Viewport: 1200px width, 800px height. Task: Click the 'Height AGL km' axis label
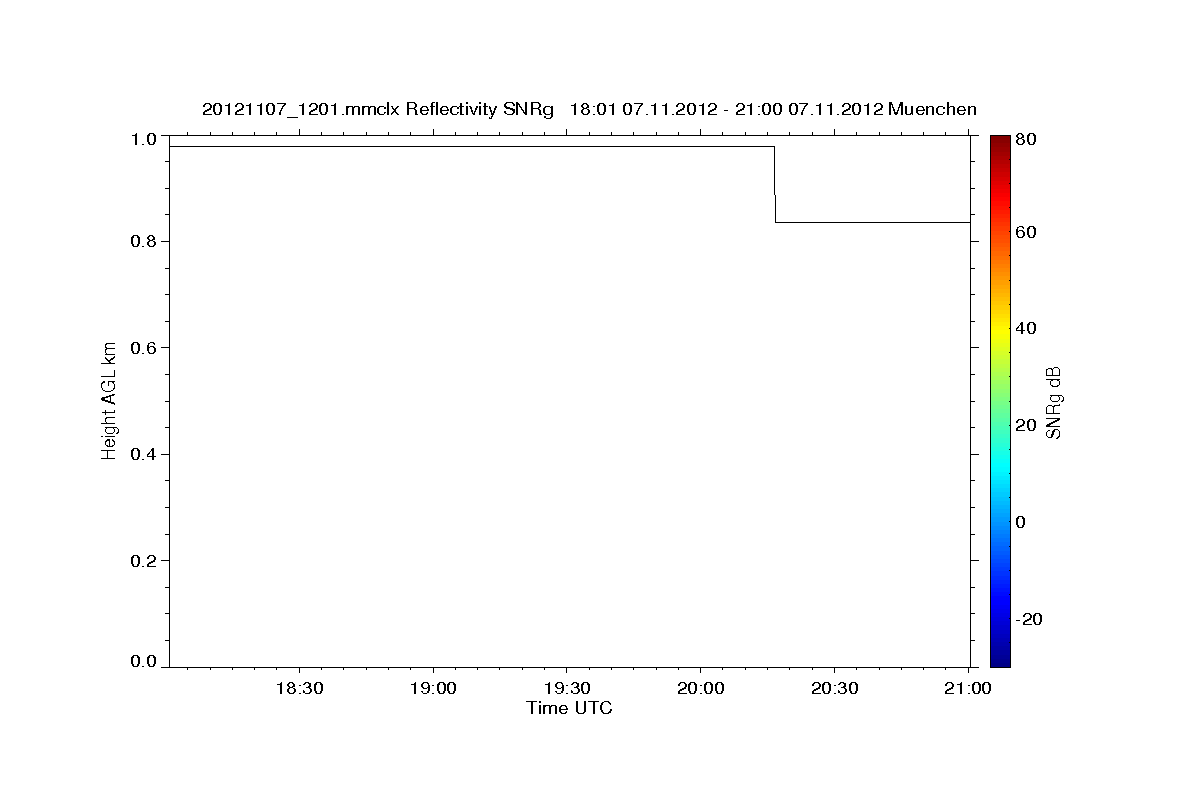[110, 400]
